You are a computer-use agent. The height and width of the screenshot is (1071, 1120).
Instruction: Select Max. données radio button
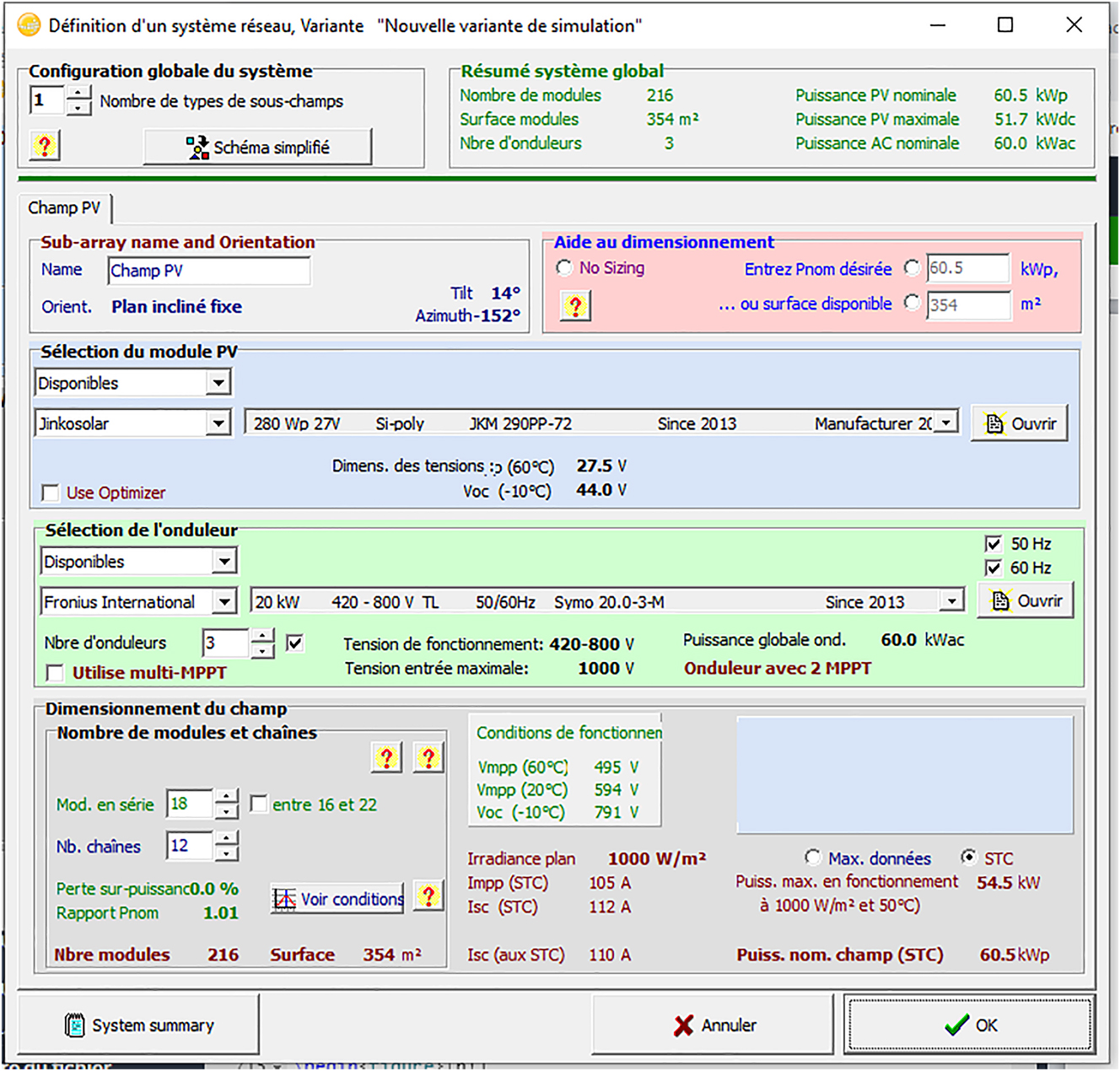click(x=812, y=858)
